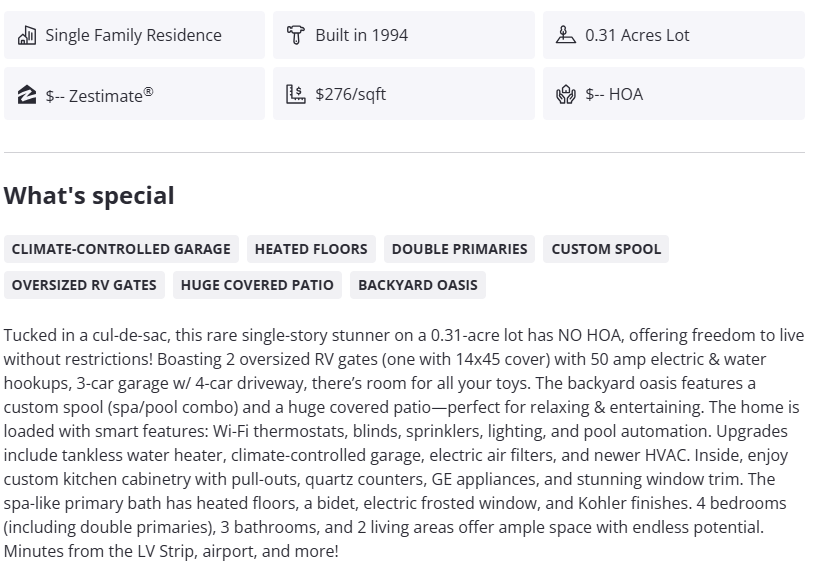Click the price per sqft ruler icon

coord(295,94)
